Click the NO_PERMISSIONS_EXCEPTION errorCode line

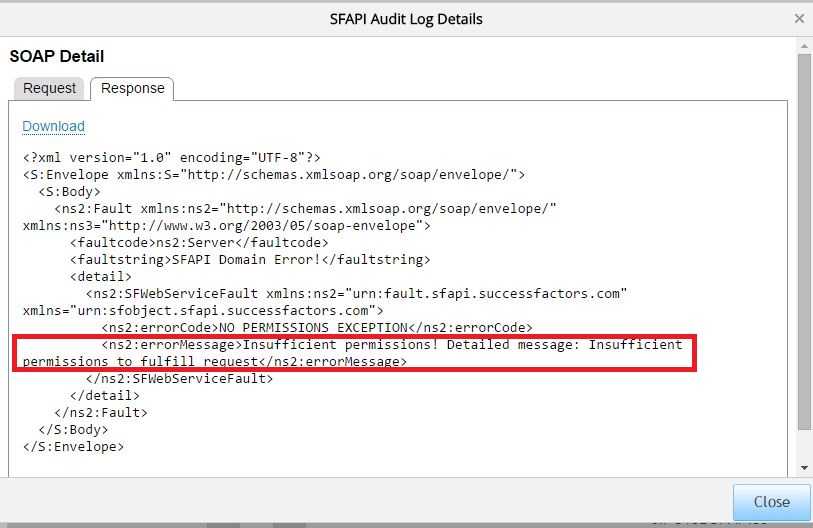[317, 327]
